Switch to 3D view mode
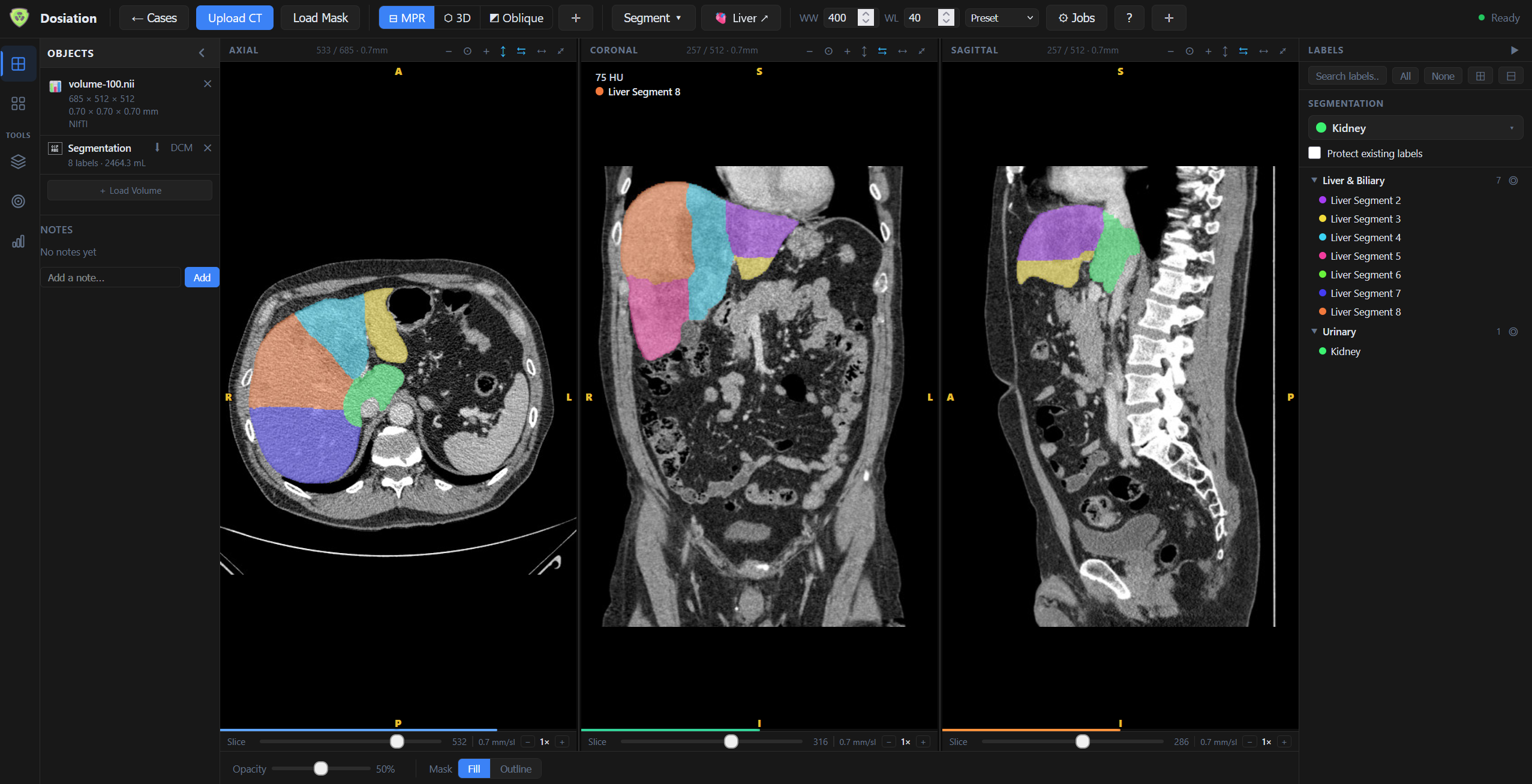Image resolution: width=1532 pixels, height=784 pixels. point(457,18)
